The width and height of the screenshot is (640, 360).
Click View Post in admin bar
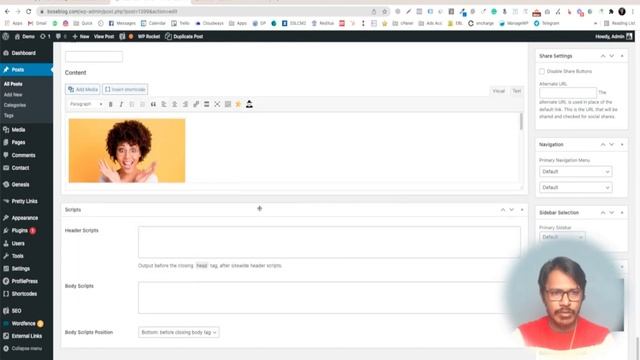click(x=104, y=36)
